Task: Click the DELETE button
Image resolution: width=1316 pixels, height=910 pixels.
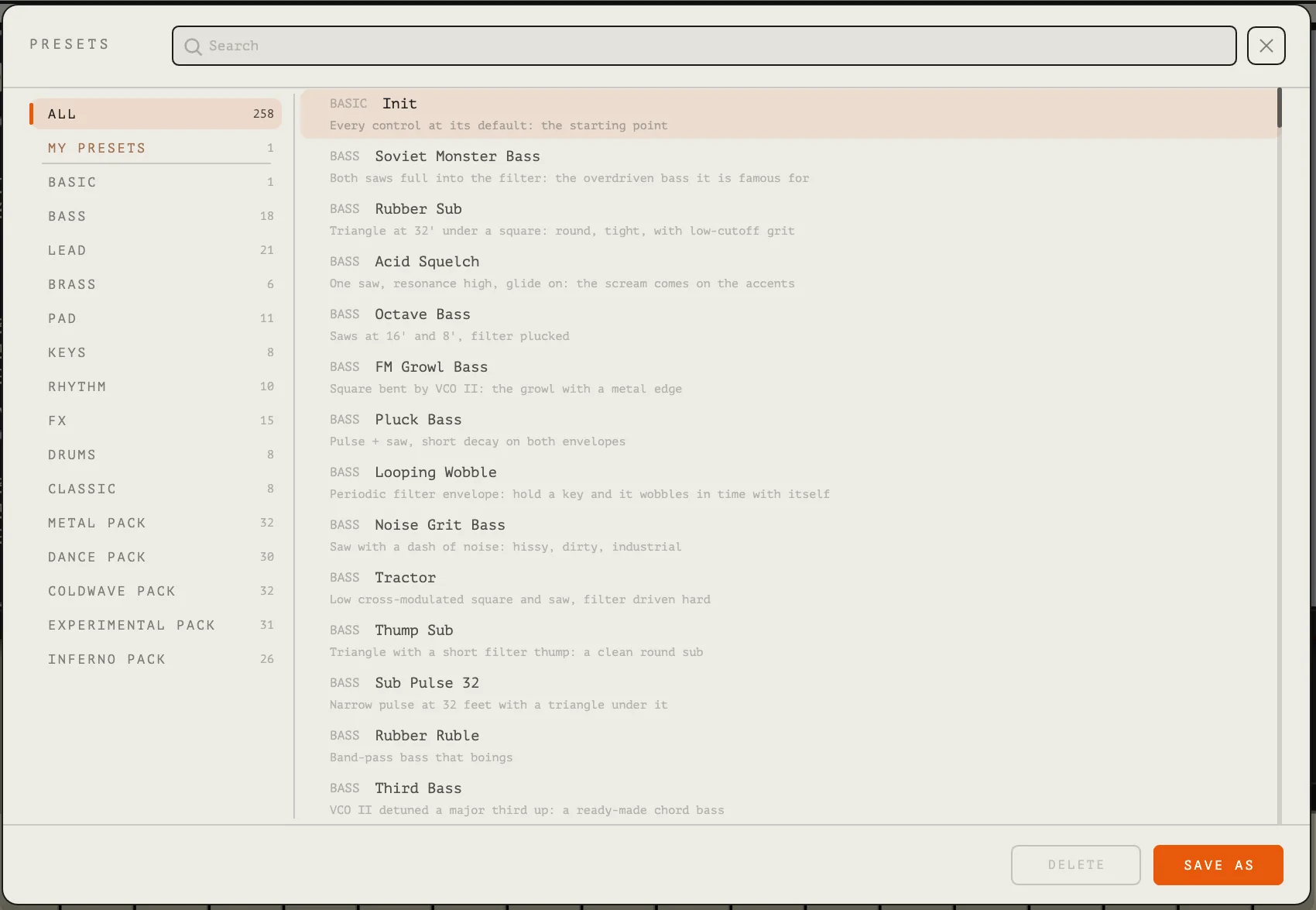Action: click(1075, 865)
